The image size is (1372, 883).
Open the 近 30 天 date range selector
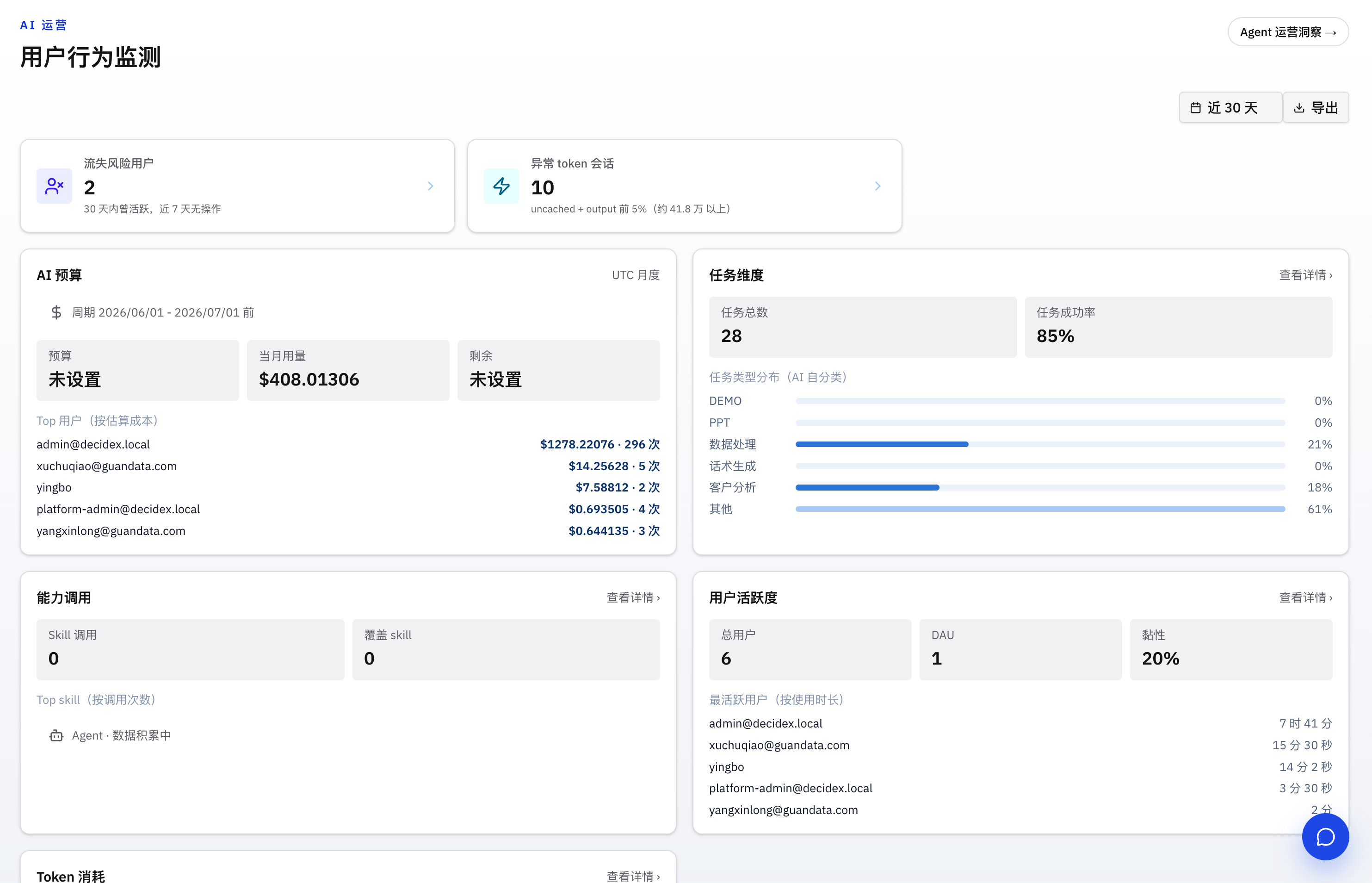coord(1230,108)
